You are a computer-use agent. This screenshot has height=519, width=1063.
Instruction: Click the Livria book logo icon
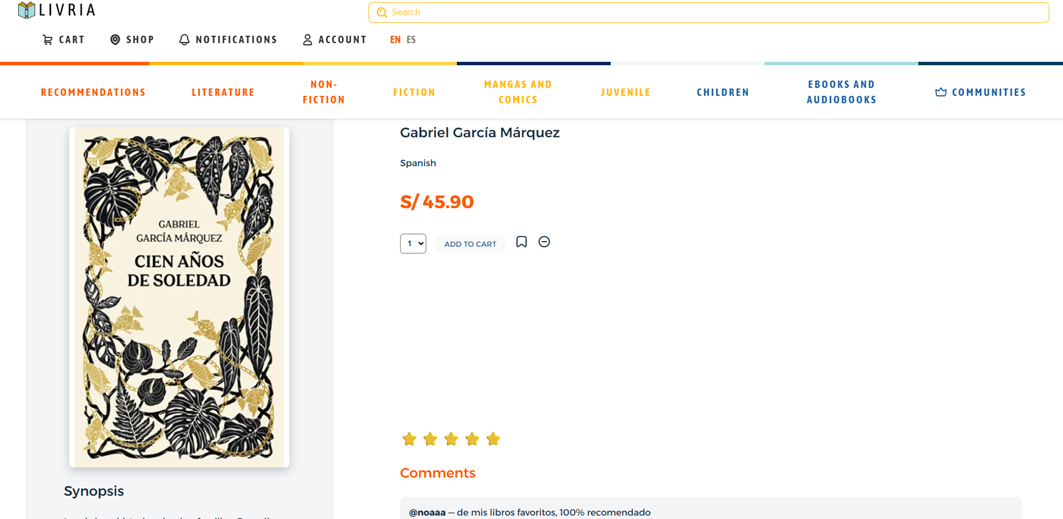pyautogui.click(x=26, y=10)
